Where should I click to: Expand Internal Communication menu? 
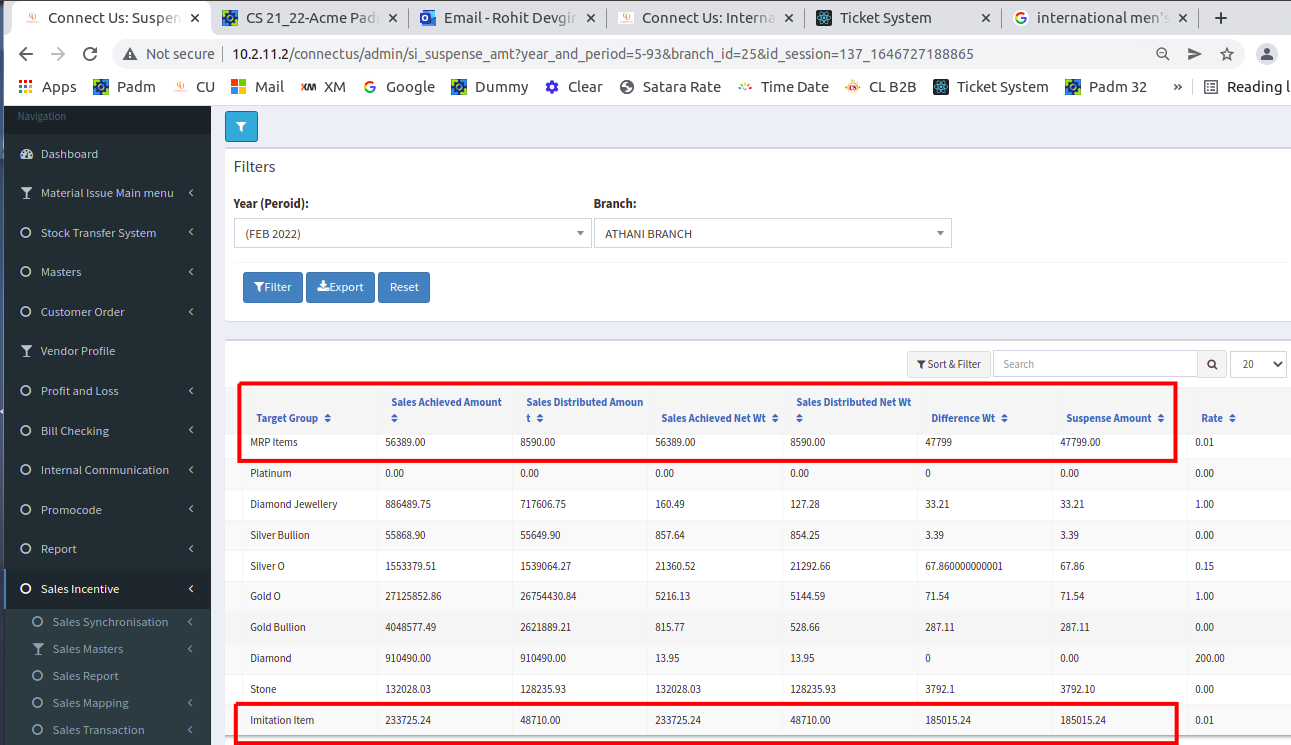point(105,470)
